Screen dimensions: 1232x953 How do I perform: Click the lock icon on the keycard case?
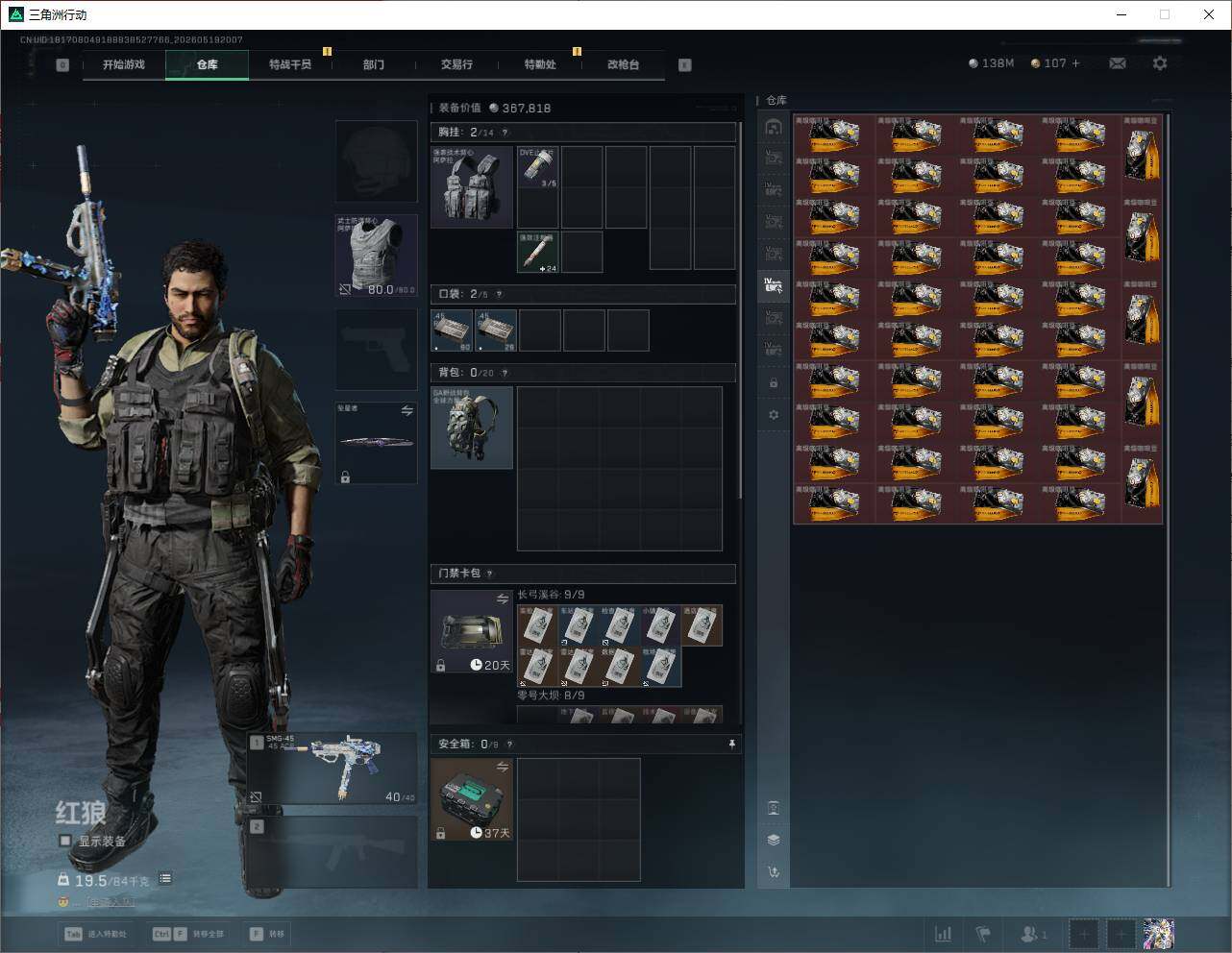[x=440, y=665]
